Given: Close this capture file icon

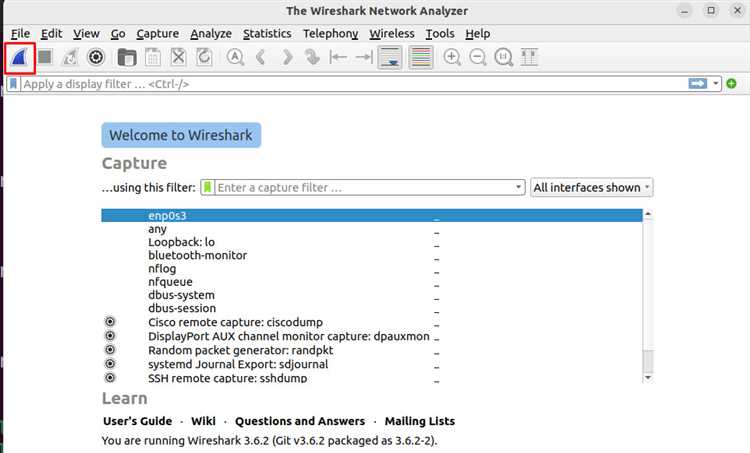Looking at the screenshot, I should pos(178,57).
